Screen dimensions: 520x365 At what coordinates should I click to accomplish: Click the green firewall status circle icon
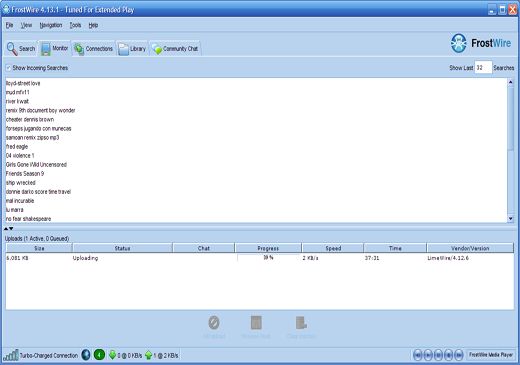99,355
